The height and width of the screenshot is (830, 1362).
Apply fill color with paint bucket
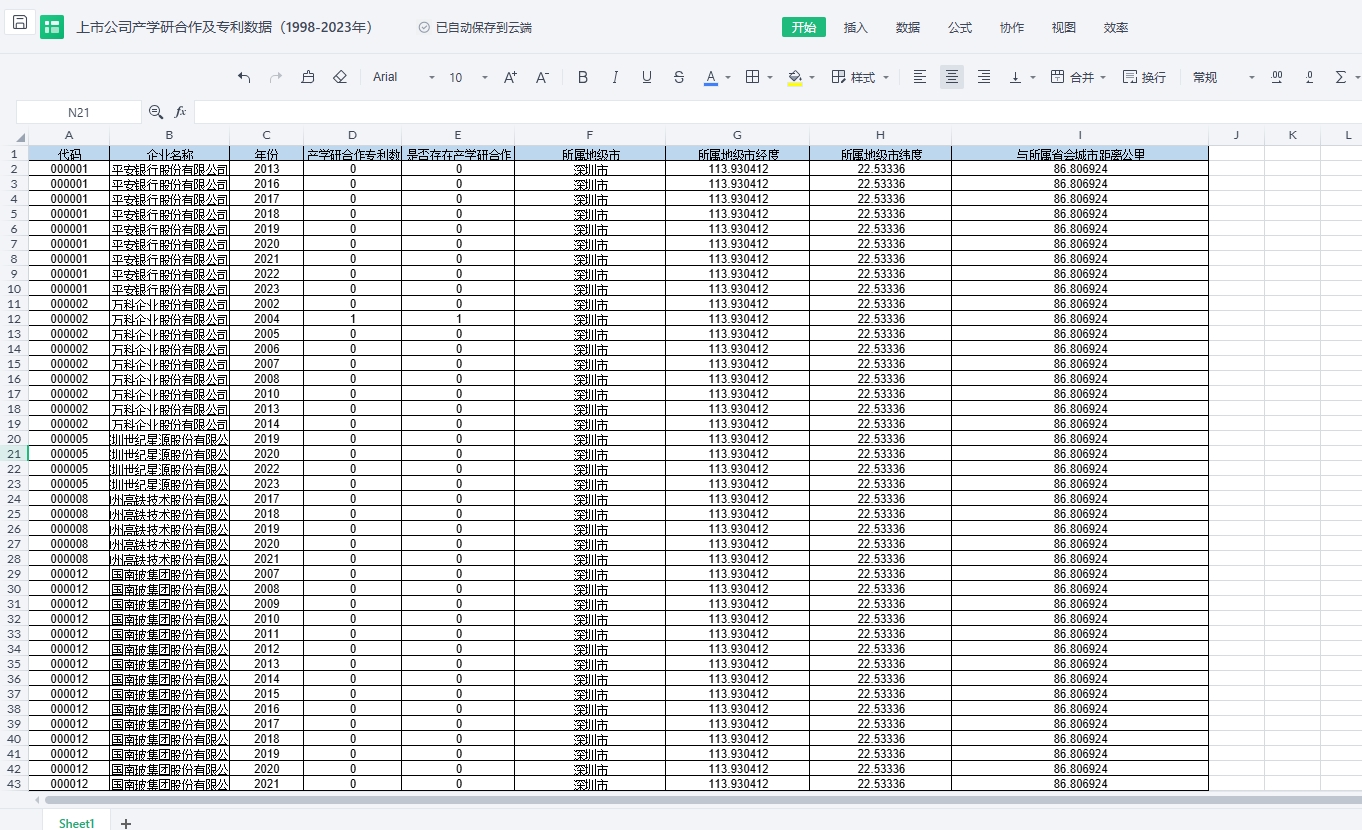tap(795, 76)
